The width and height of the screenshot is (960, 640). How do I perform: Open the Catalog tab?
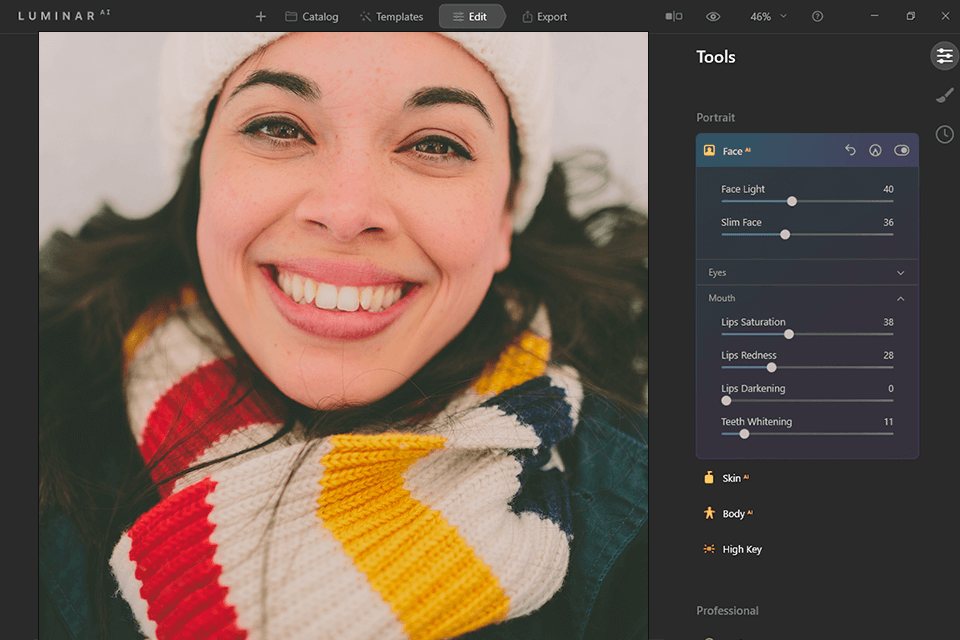coord(312,17)
